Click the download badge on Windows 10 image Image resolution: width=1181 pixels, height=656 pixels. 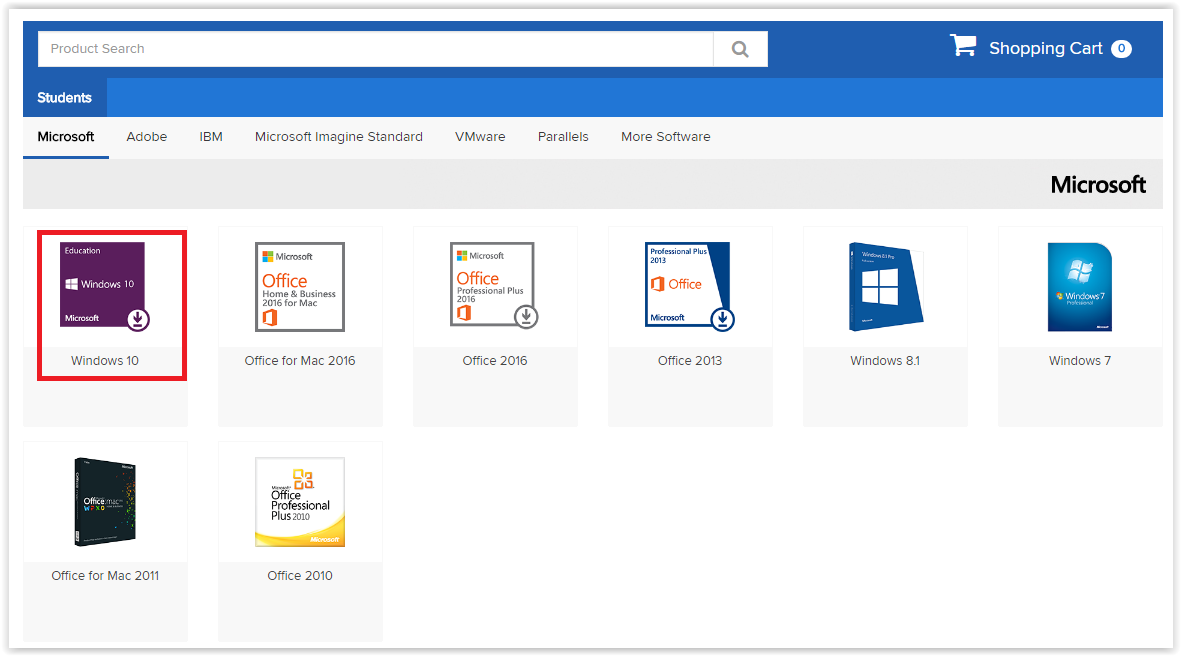point(138,319)
